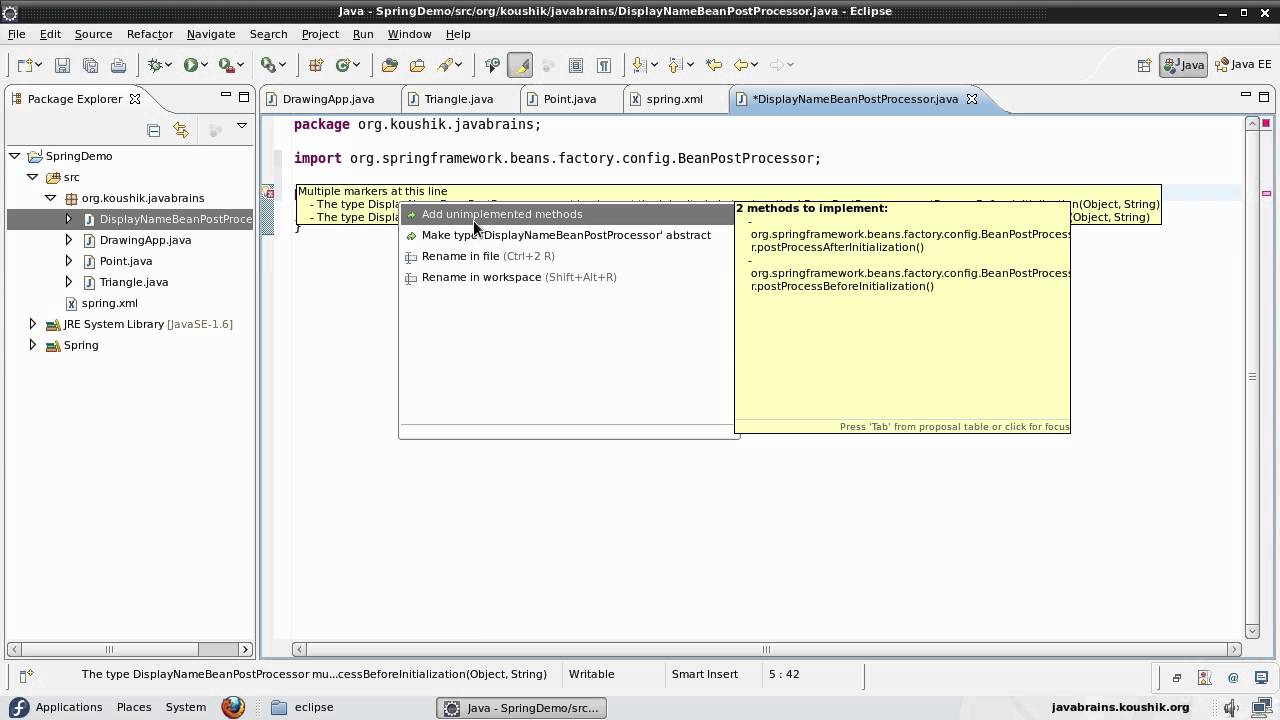Toggle Breadcrumb toolbar icon
This screenshot has width=1280, height=720.
[x=492, y=65]
